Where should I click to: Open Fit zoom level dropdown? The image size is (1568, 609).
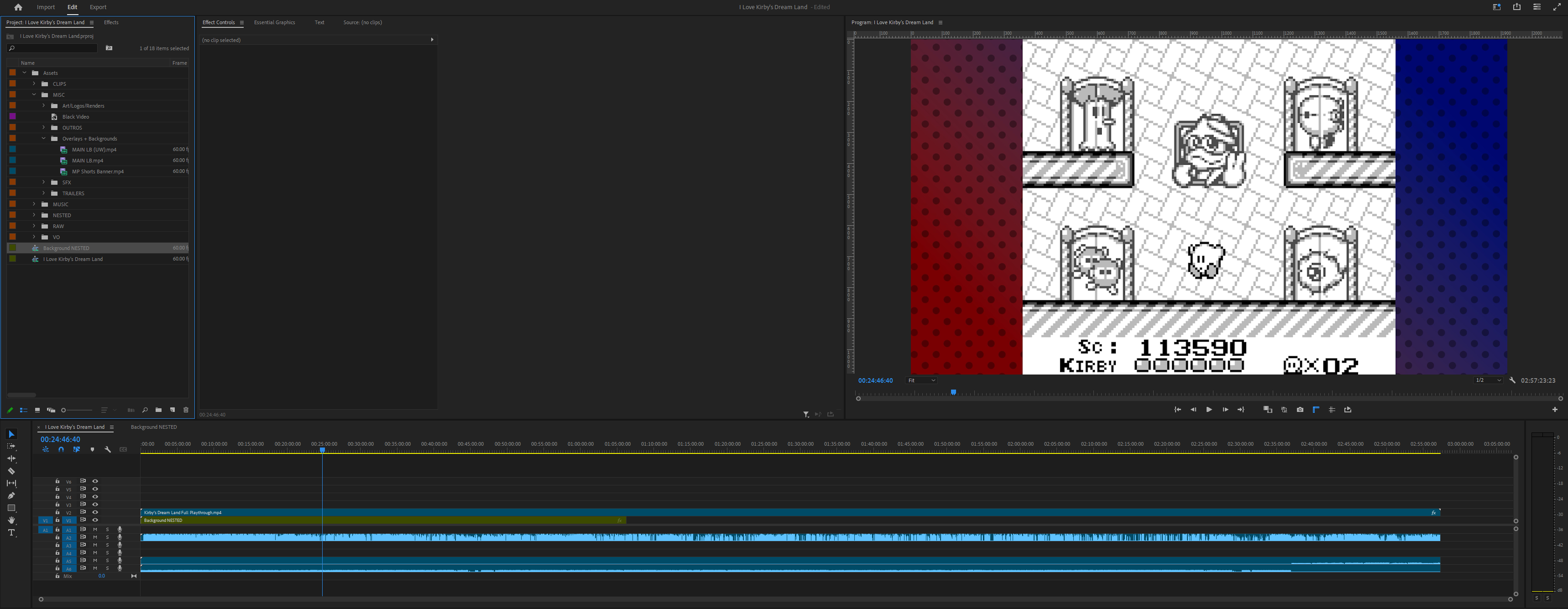(x=921, y=380)
